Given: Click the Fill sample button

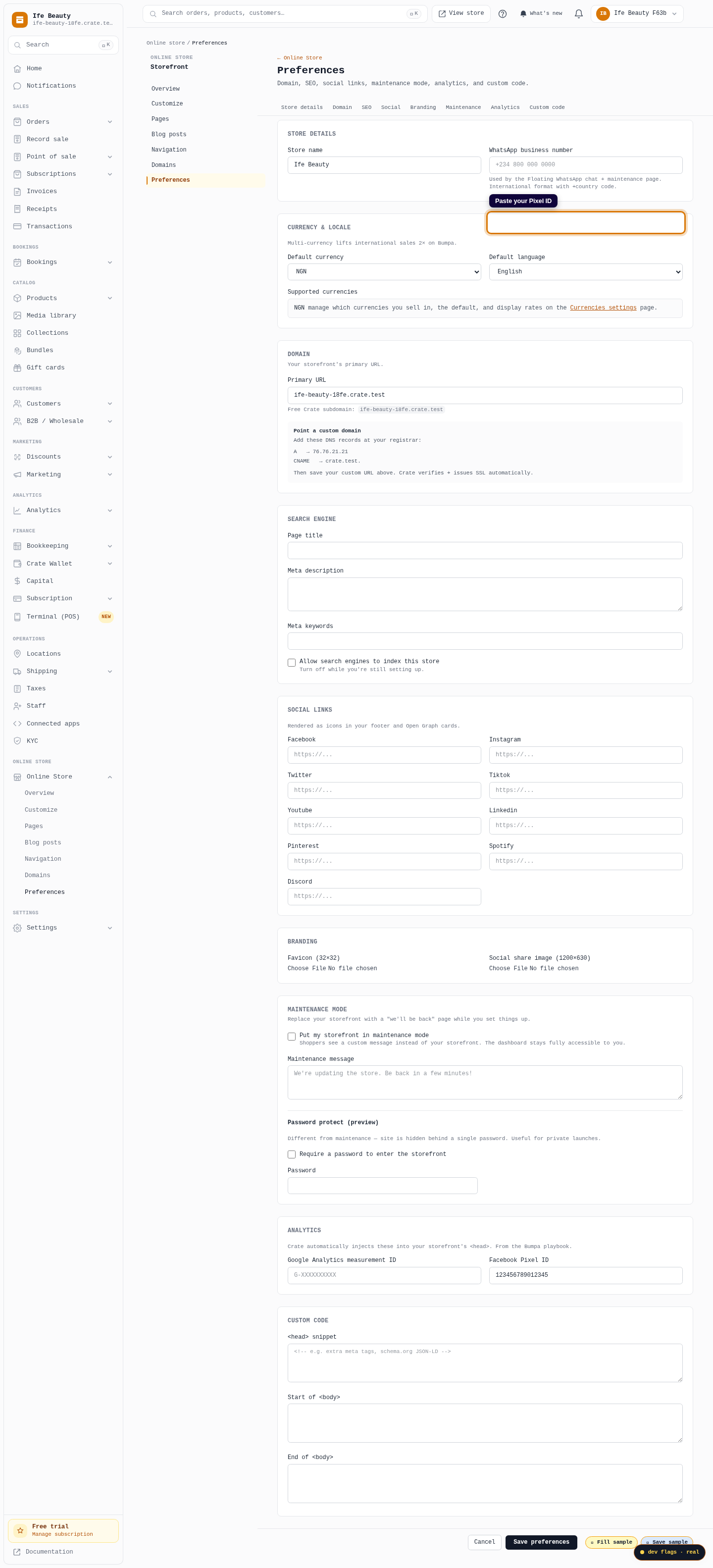Looking at the screenshot, I should (x=611, y=1542).
